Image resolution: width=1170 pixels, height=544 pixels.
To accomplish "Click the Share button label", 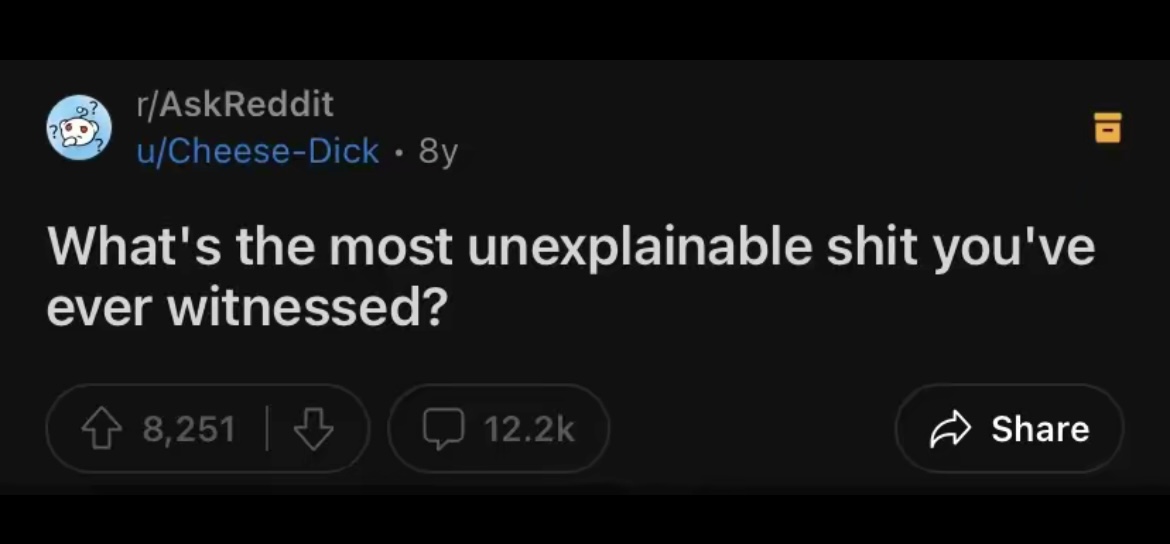I will click(x=1040, y=429).
